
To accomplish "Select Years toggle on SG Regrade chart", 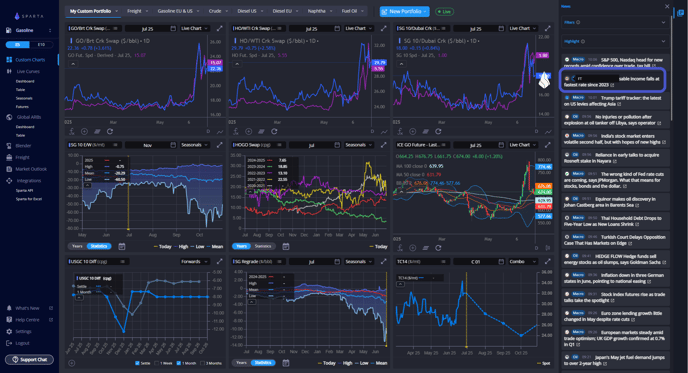I will tap(241, 363).
